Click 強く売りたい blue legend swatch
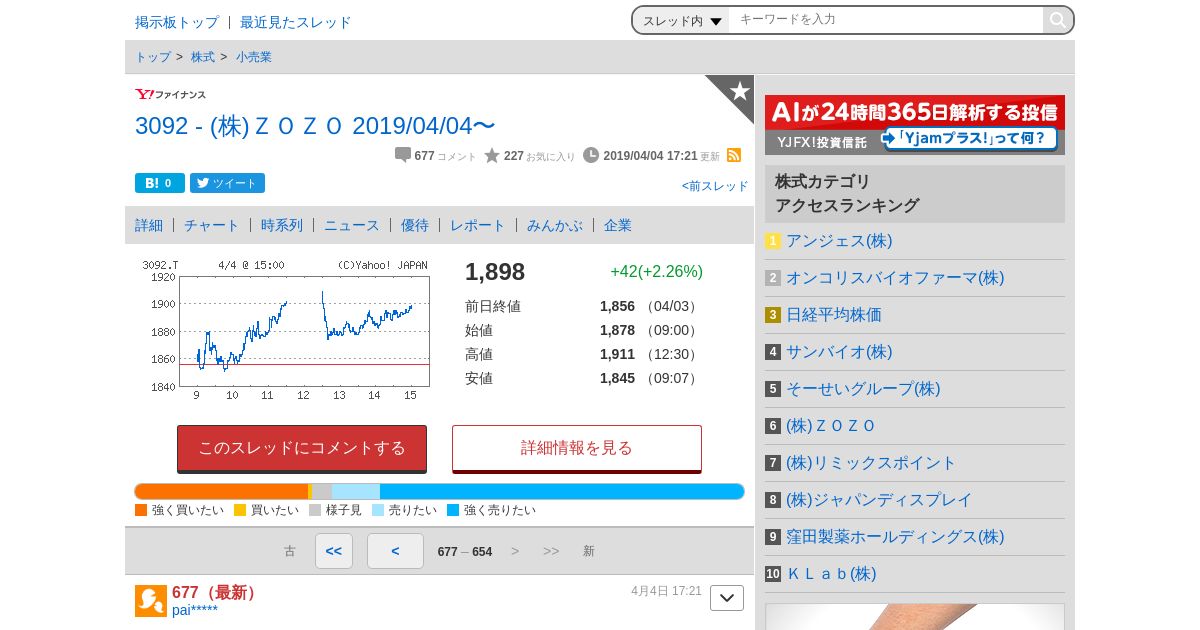The image size is (1200, 630). [453, 510]
